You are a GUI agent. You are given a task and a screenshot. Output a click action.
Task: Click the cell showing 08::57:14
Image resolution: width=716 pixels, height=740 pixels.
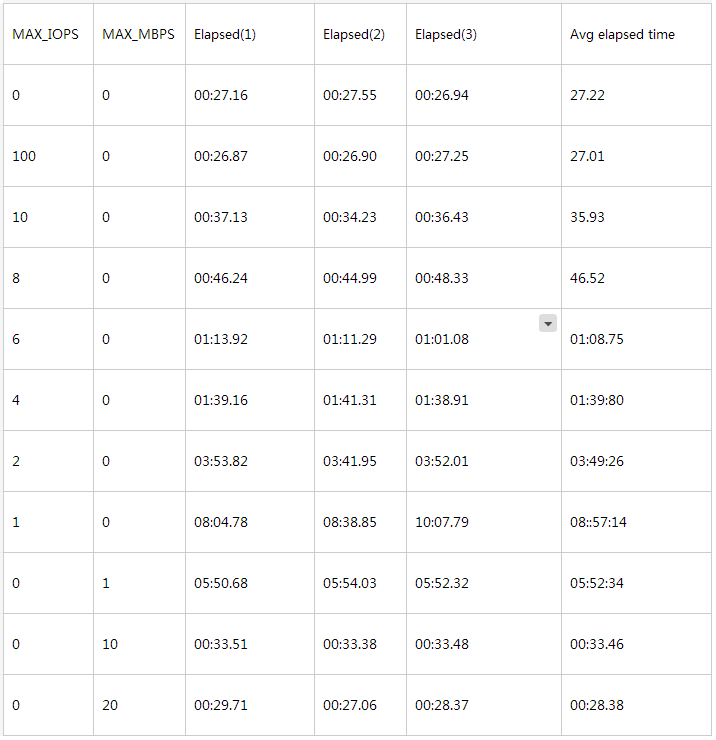(599, 522)
